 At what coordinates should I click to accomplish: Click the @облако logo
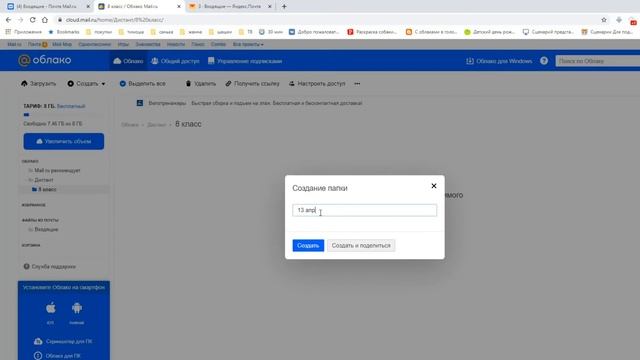pyautogui.click(x=45, y=60)
